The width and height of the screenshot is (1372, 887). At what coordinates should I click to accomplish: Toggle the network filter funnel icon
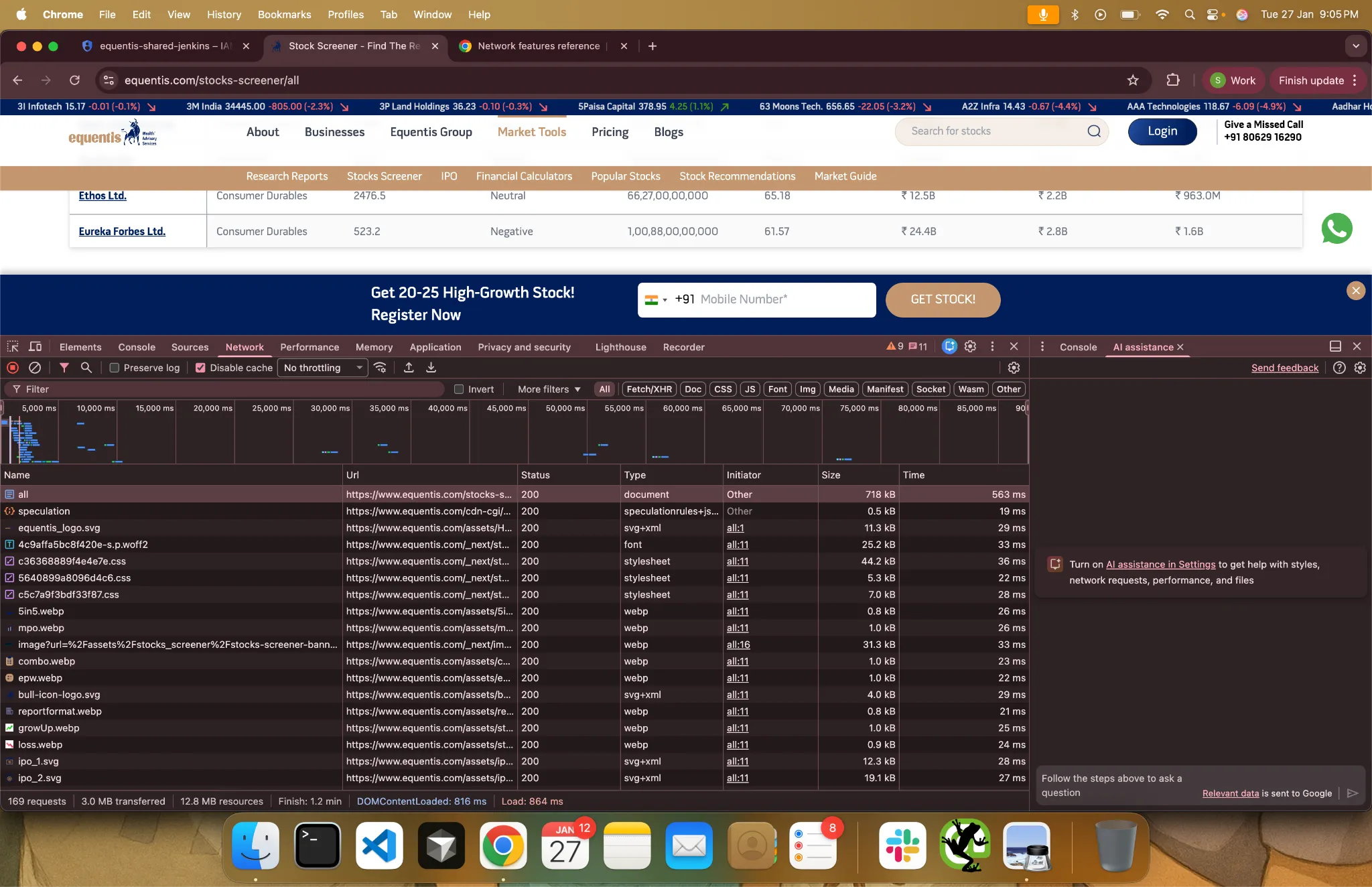coord(64,367)
